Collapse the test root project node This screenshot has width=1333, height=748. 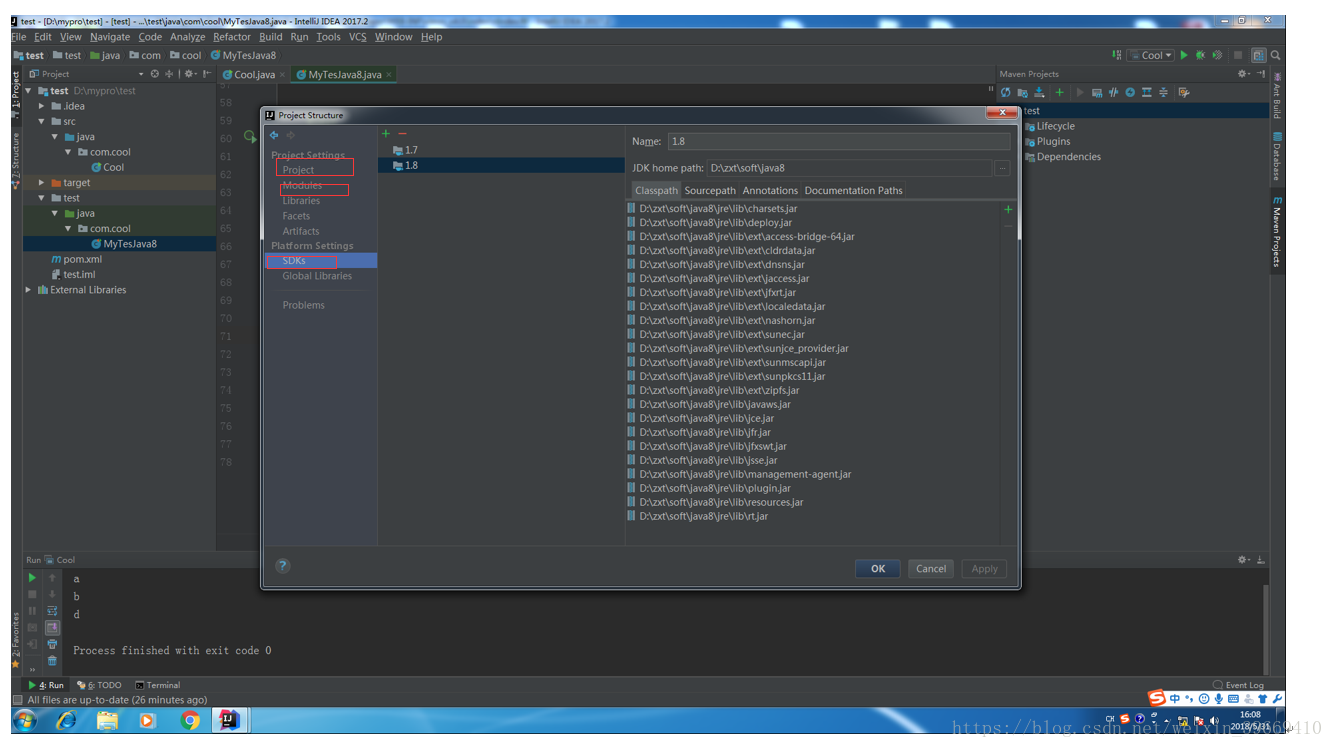(x=28, y=91)
